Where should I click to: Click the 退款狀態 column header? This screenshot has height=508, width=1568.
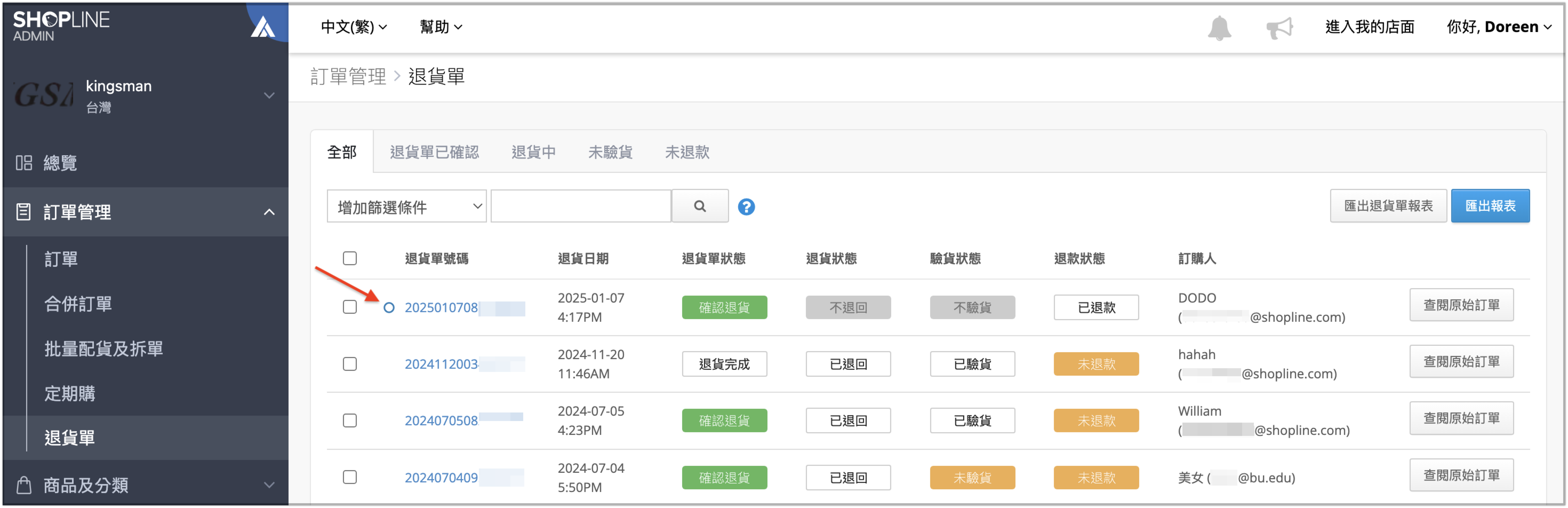pos(1079,258)
